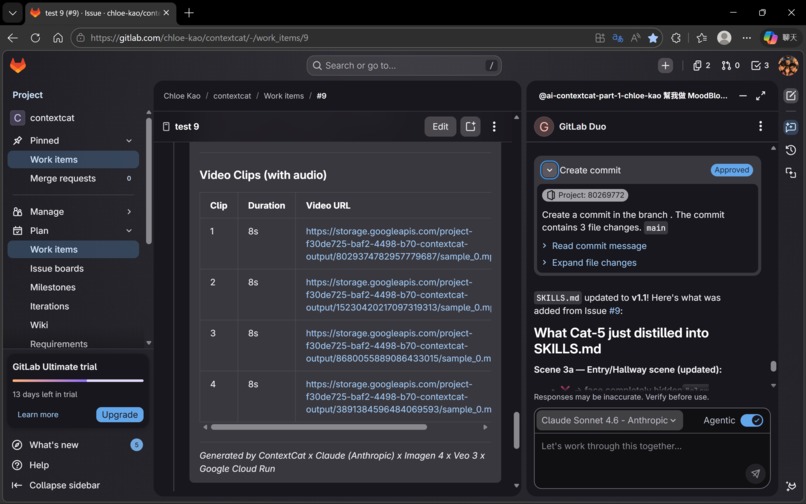The image size is (806, 504).
Task: Maximize the GitLab Duo panel
Action: pos(761,96)
